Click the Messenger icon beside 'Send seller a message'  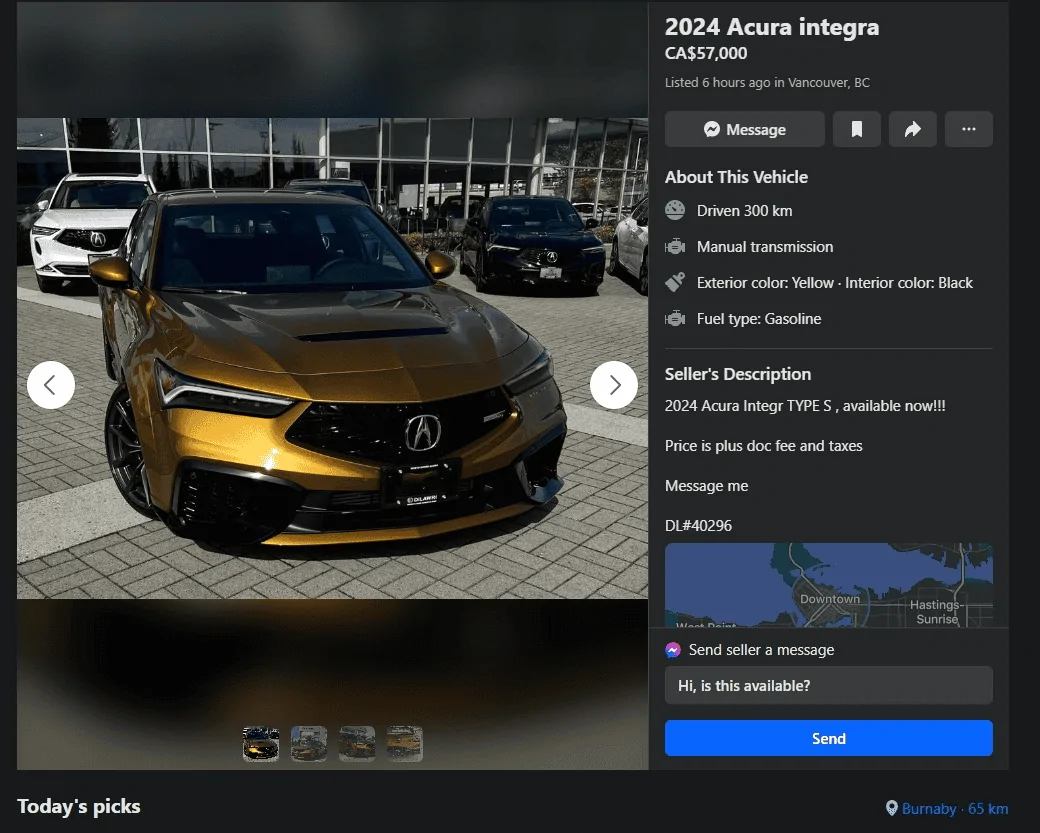(x=674, y=649)
